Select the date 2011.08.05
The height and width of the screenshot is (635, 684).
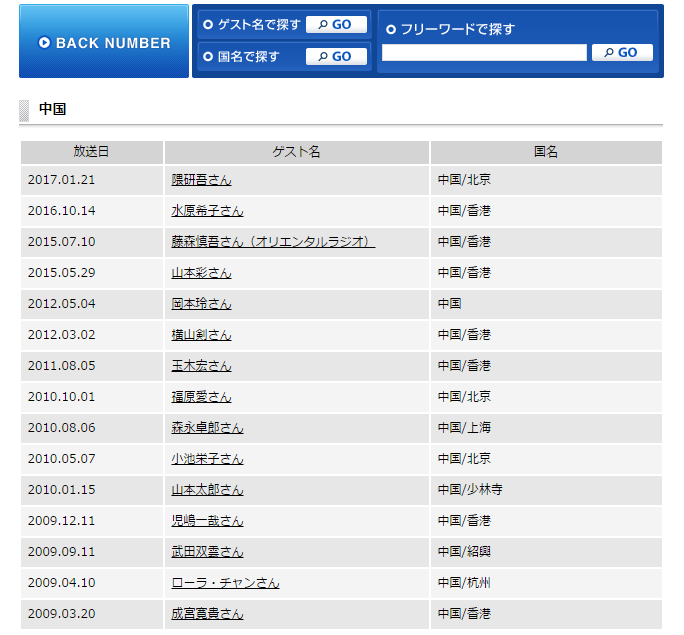[x=62, y=365]
